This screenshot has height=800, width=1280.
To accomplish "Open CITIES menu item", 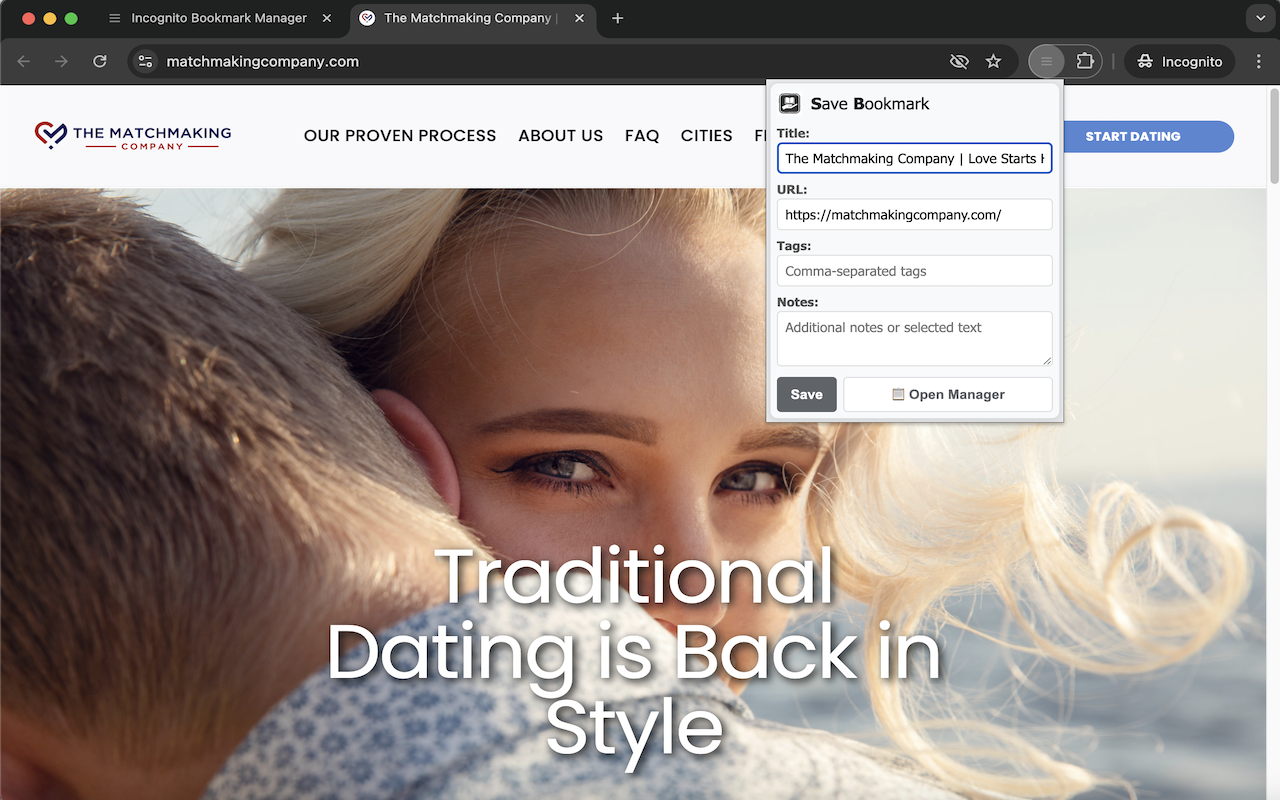I will coord(707,136).
